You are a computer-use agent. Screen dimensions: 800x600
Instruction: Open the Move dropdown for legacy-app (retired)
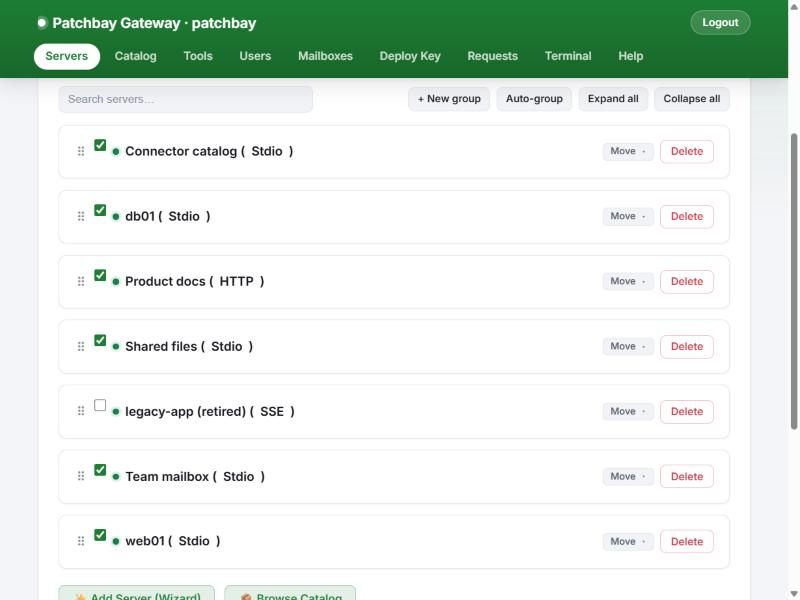(x=628, y=411)
